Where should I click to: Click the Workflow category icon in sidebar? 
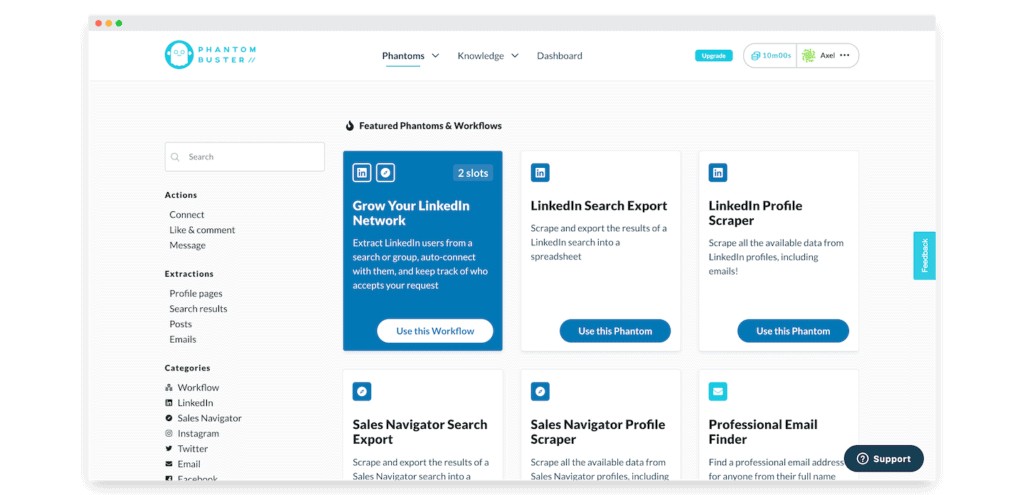[x=168, y=387]
